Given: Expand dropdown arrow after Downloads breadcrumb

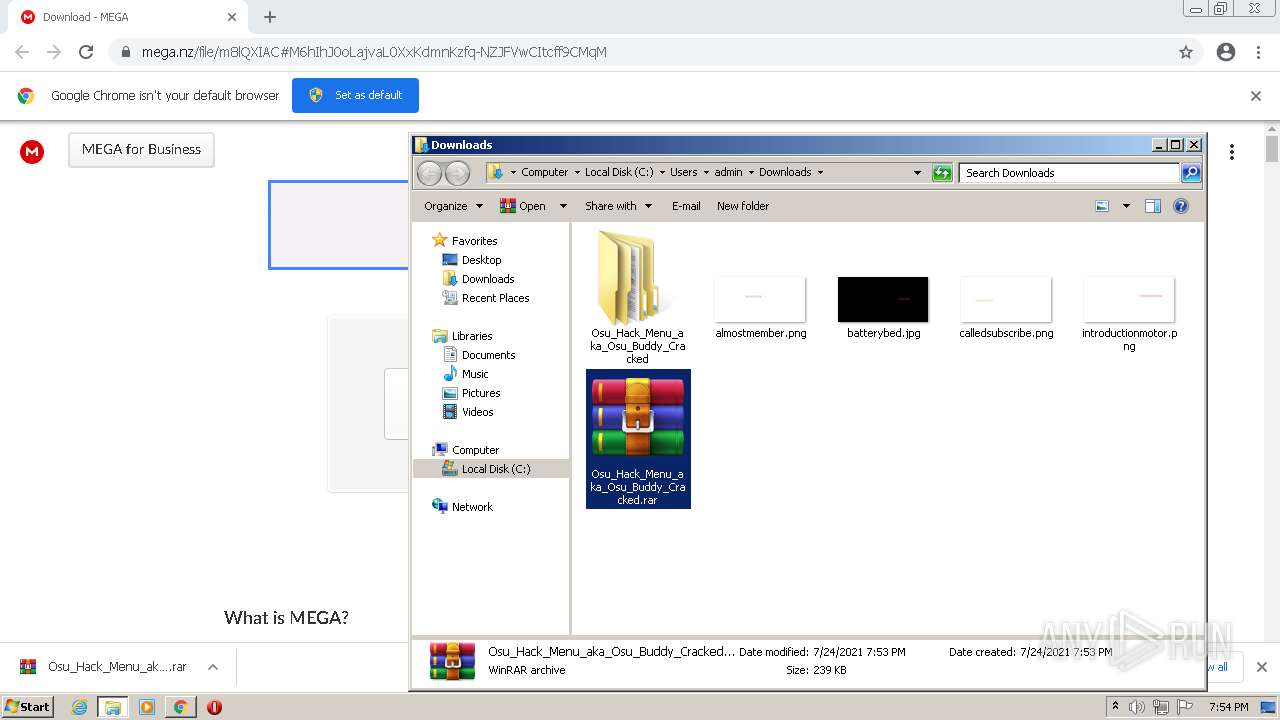Looking at the screenshot, I should pos(820,172).
